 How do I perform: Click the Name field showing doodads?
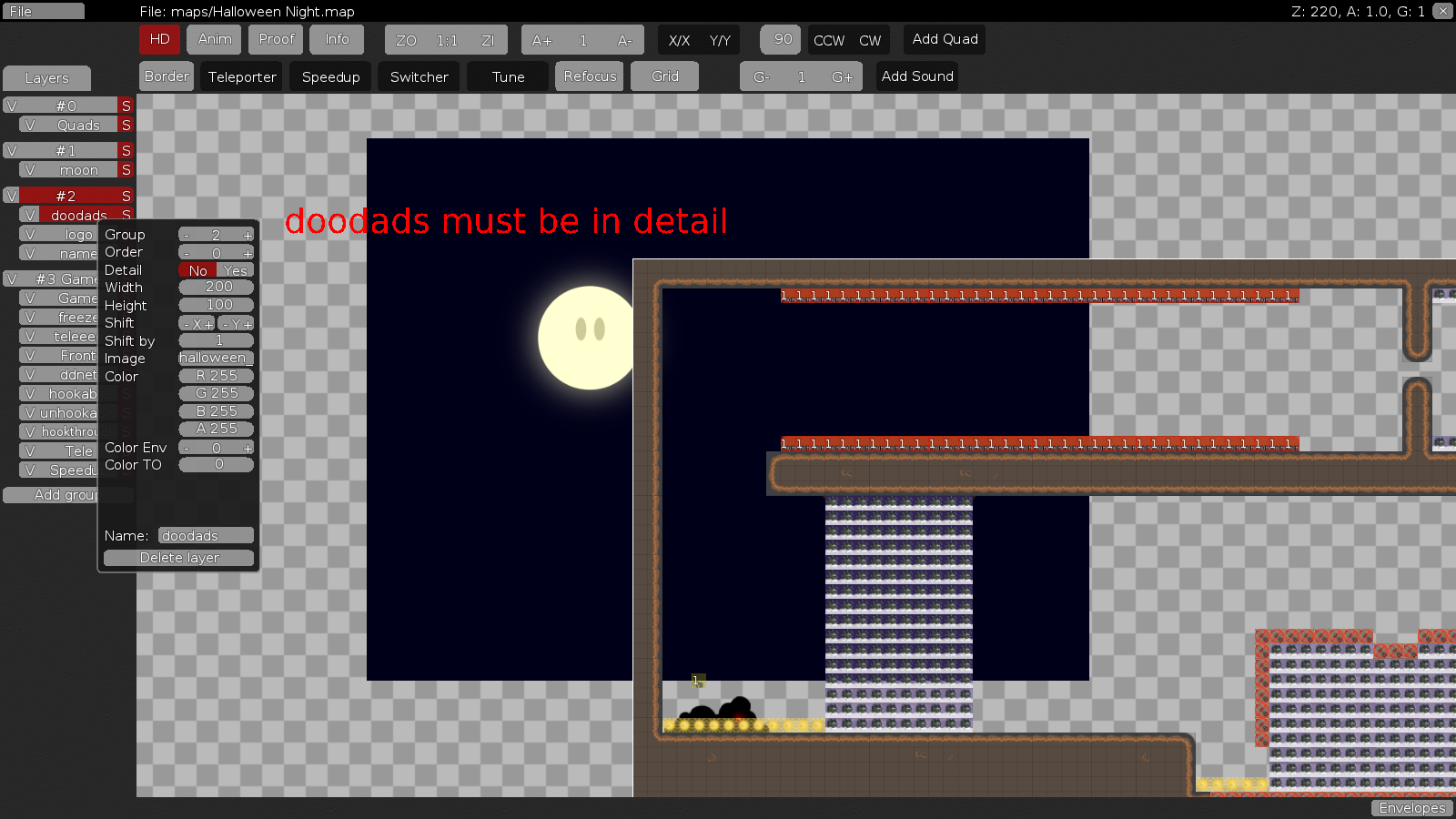[x=205, y=535]
